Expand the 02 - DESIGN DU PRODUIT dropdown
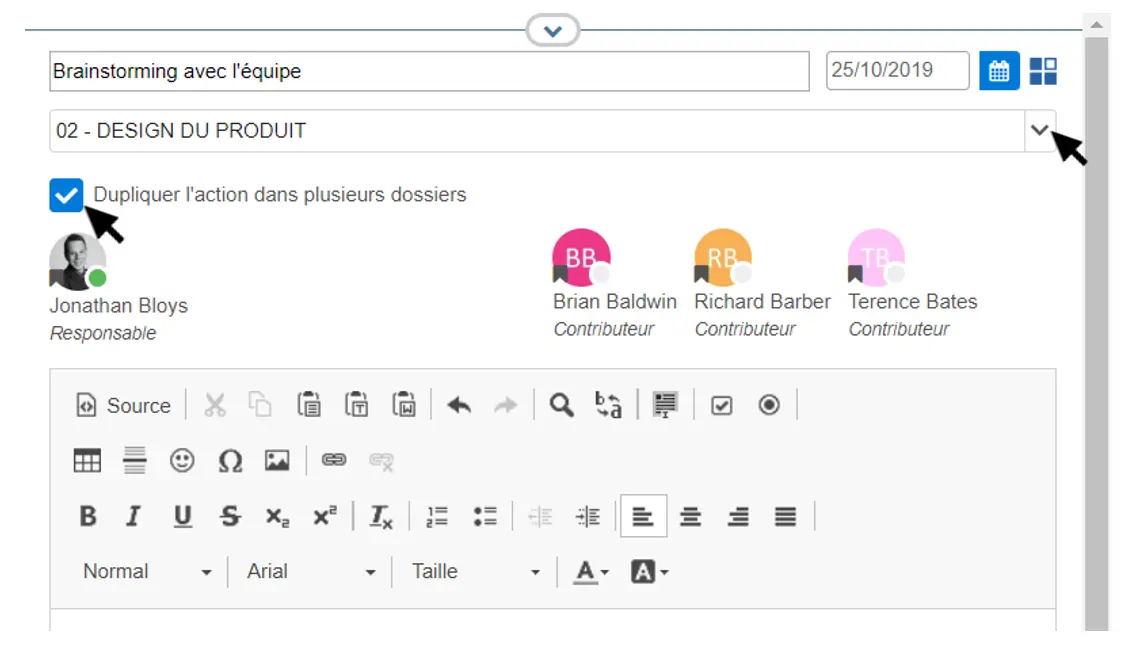The image size is (1135, 652). point(1040,131)
